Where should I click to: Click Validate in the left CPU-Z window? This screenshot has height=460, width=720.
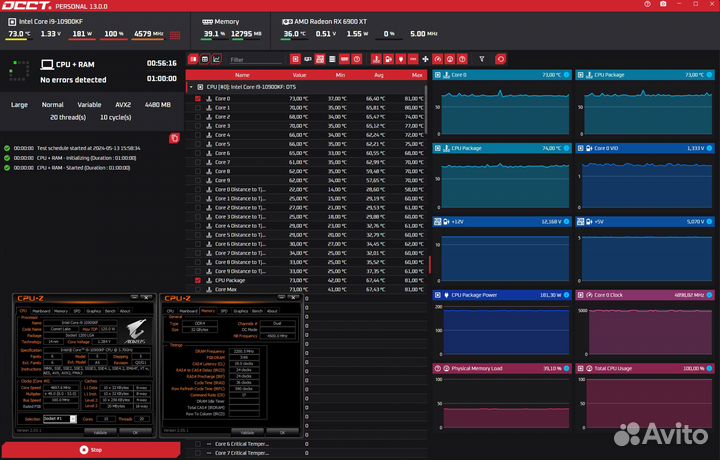click(x=100, y=432)
